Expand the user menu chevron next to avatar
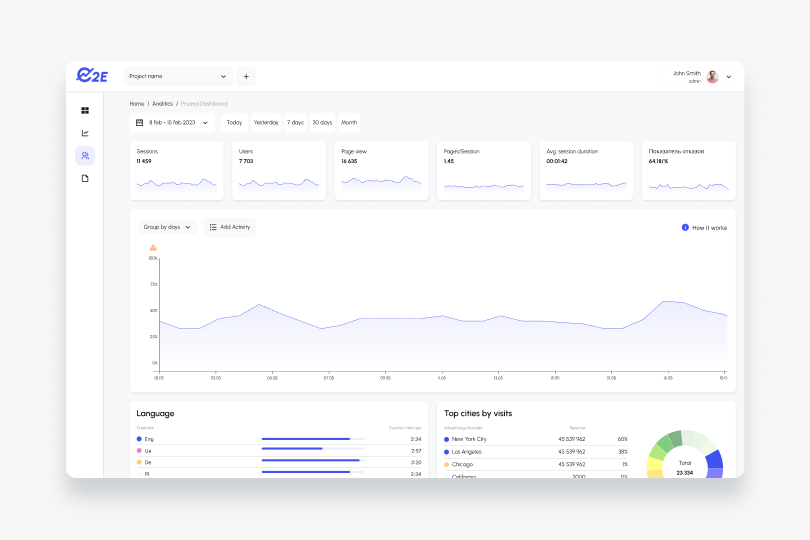The width and height of the screenshot is (810, 540). click(x=729, y=77)
